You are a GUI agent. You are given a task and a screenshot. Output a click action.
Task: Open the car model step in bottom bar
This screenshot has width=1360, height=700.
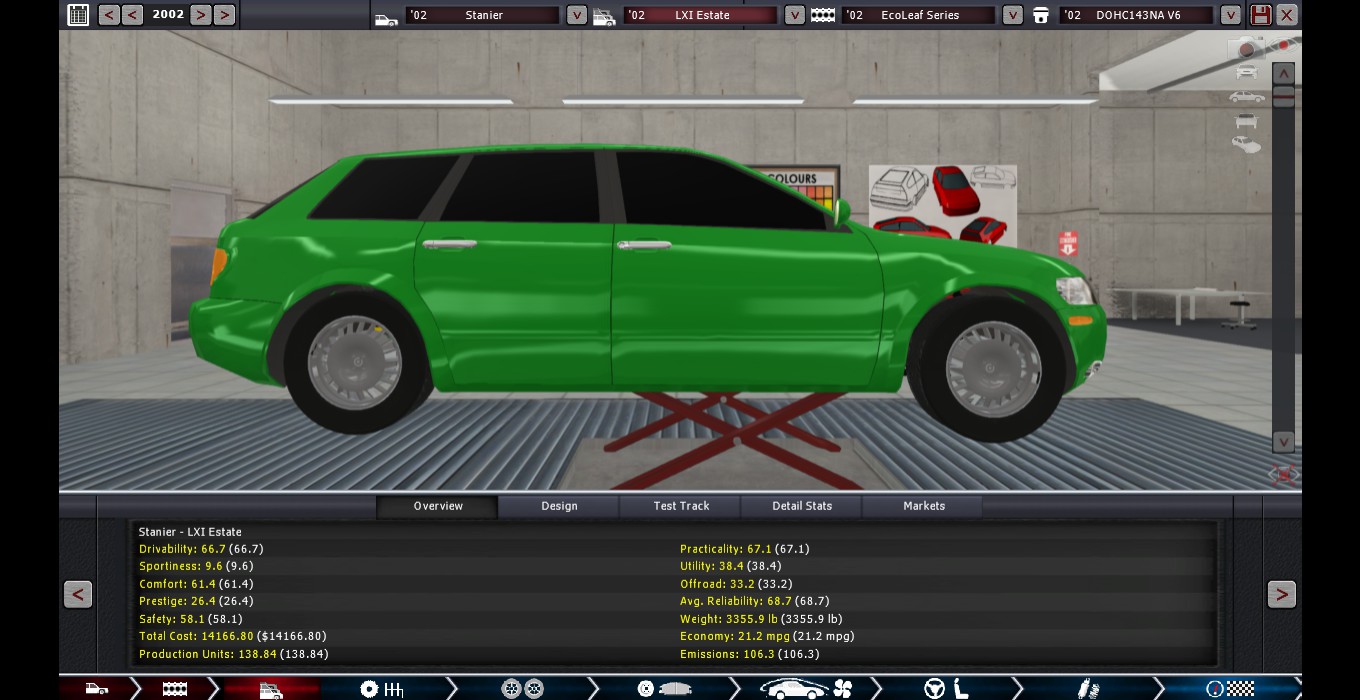tap(96, 689)
